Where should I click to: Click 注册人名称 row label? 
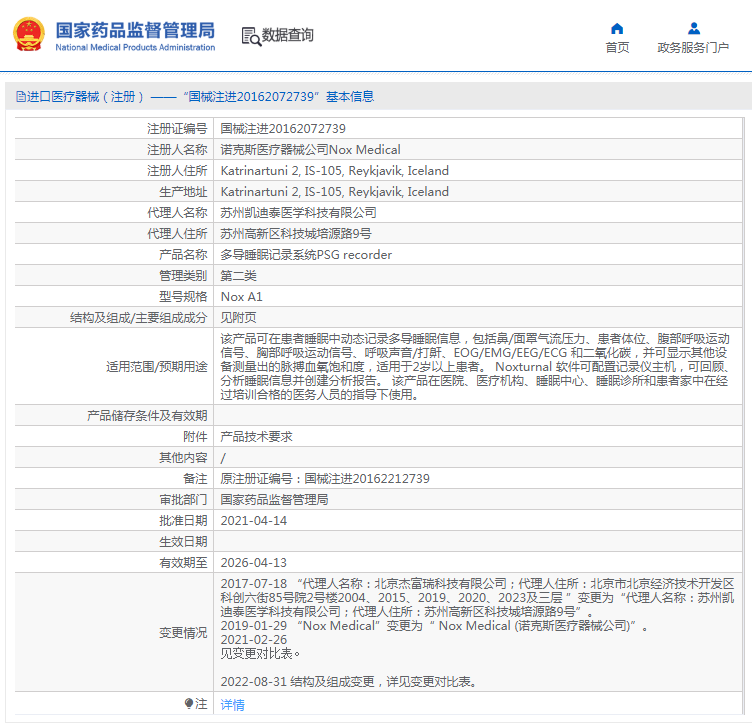pyautogui.click(x=177, y=150)
